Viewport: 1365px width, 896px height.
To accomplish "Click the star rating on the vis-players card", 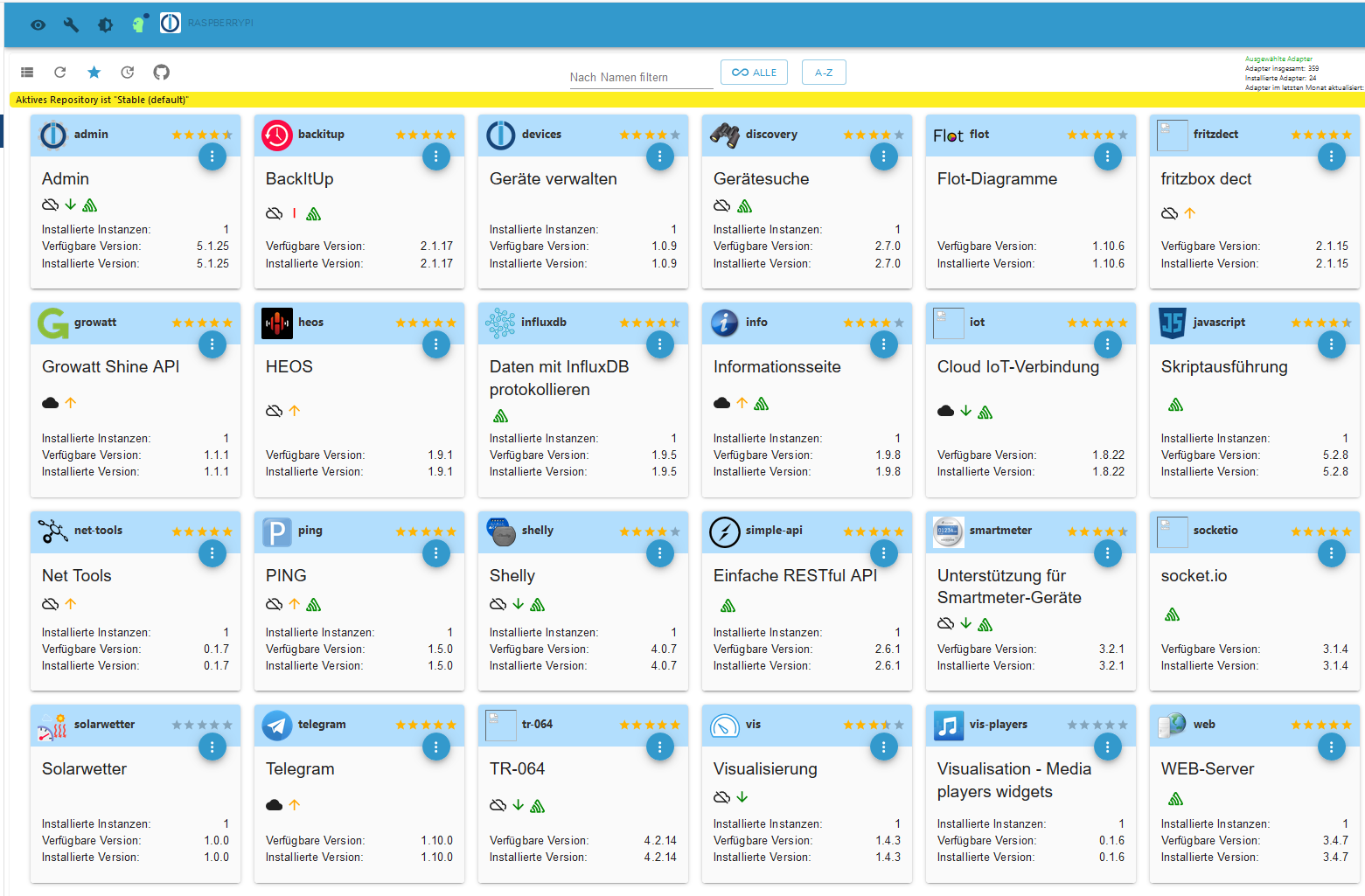I will 1097,725.
